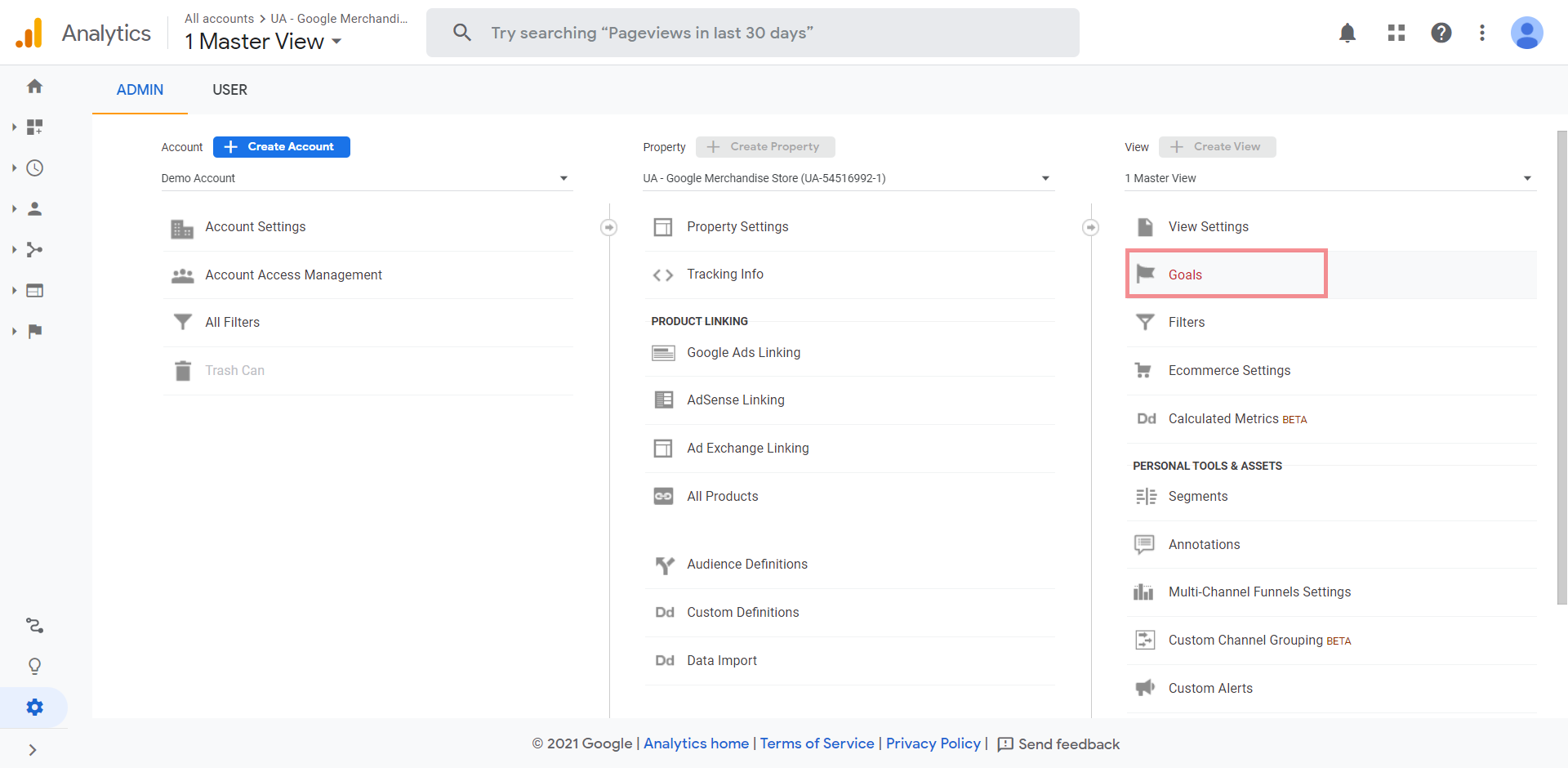Open Conversions flag icon in sidebar
This screenshot has height=768, width=1568.
point(34,331)
